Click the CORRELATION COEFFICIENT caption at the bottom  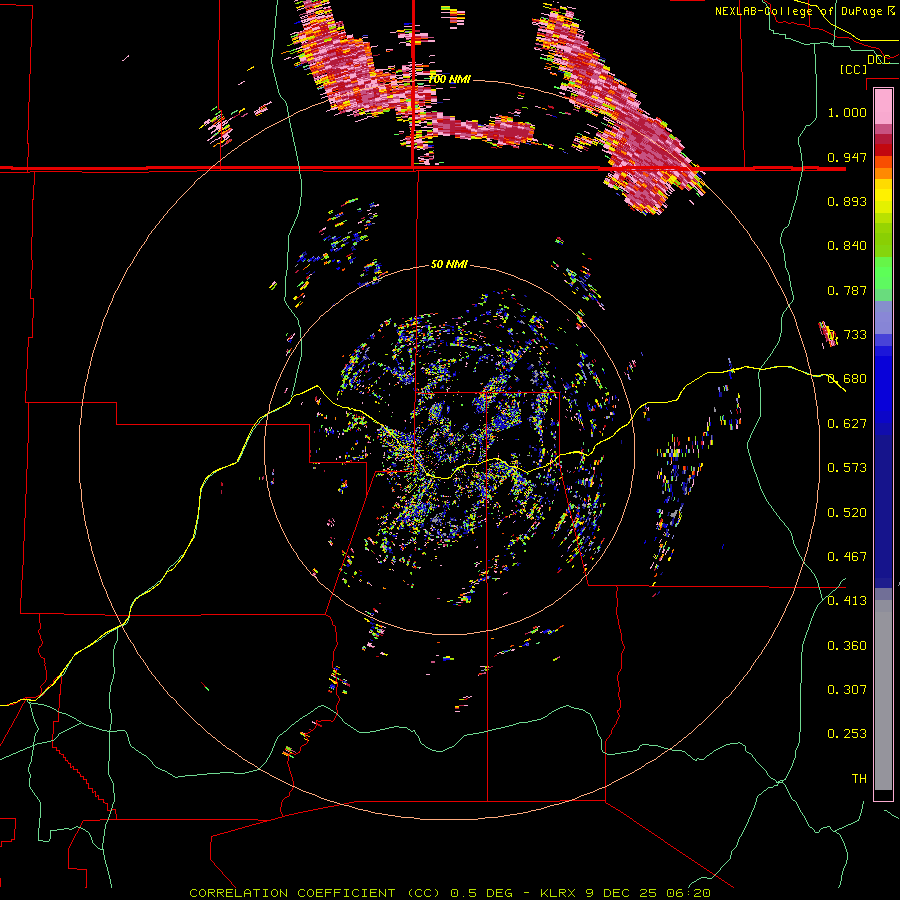pyautogui.click(x=450, y=893)
